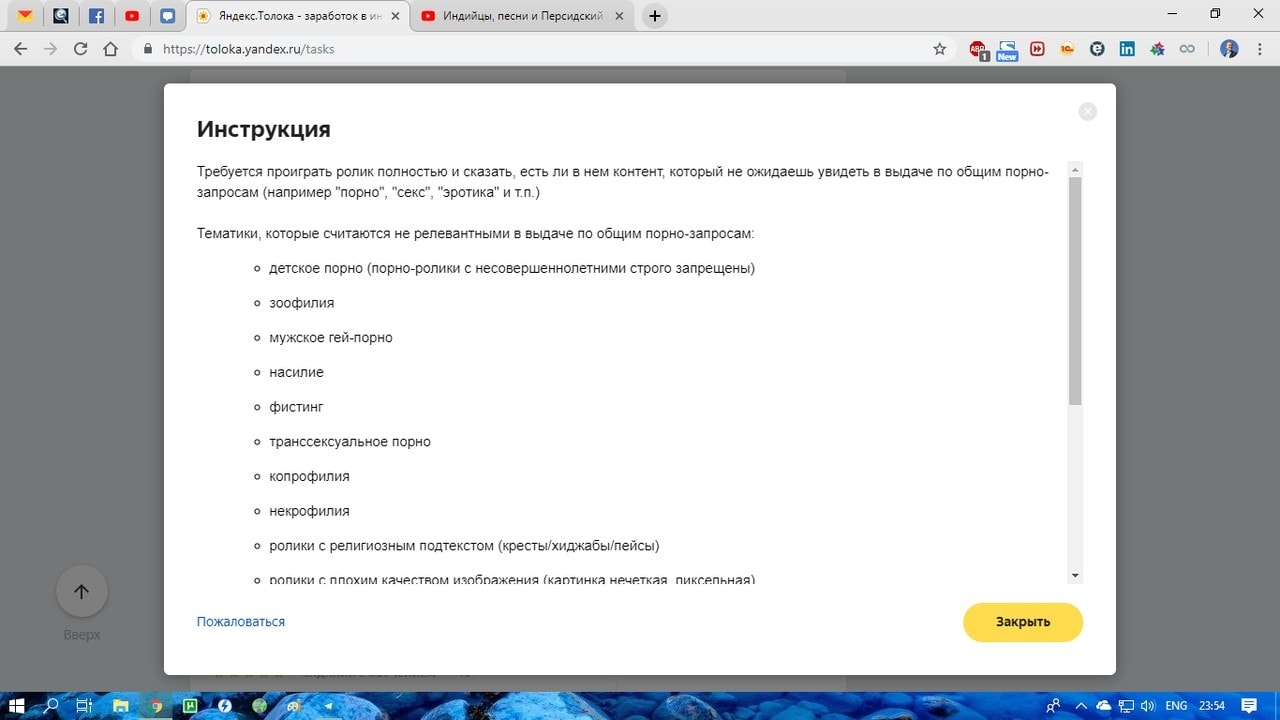Open the People icon in system tray

pyautogui.click(x=1053, y=705)
